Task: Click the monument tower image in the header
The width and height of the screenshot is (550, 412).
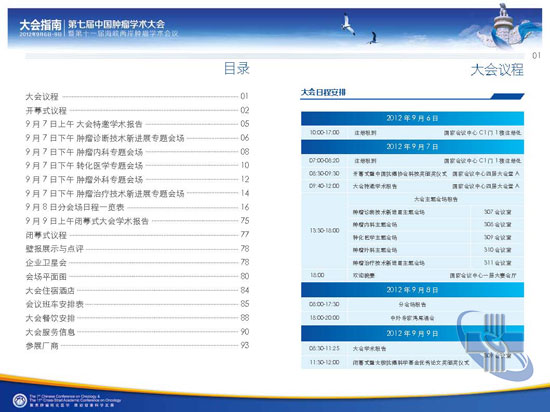Action: point(504,25)
